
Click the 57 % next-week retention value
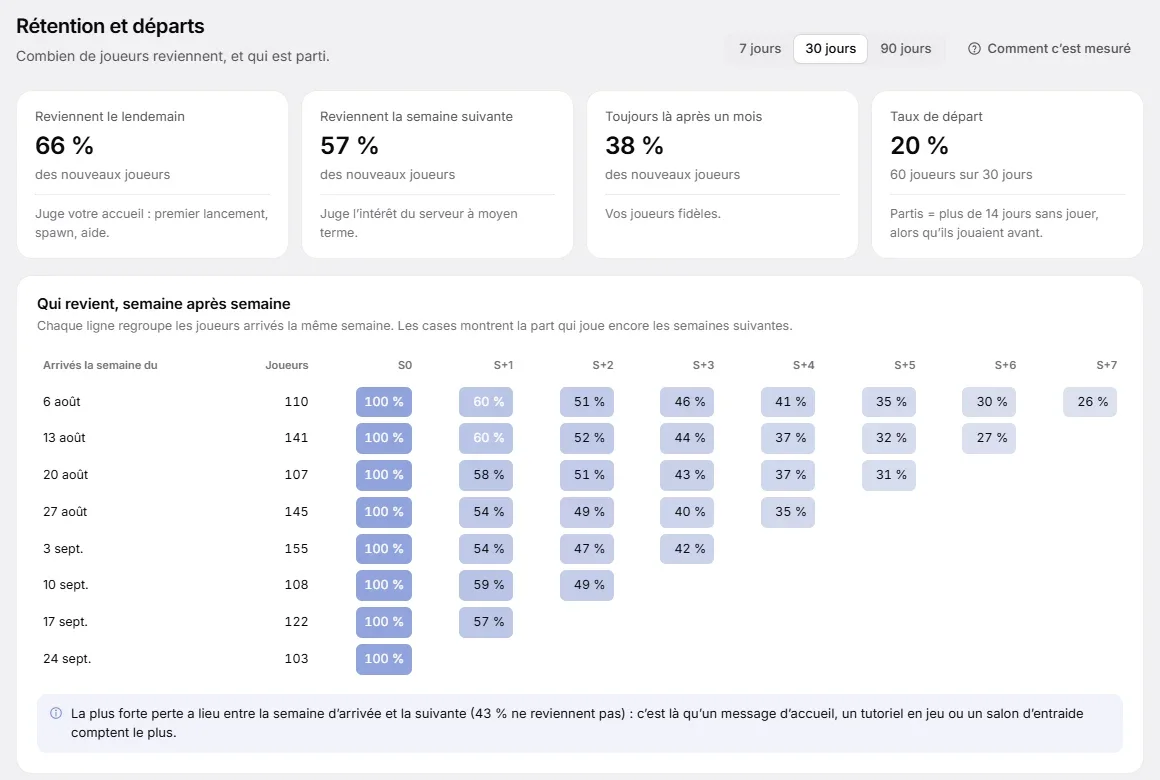click(349, 146)
